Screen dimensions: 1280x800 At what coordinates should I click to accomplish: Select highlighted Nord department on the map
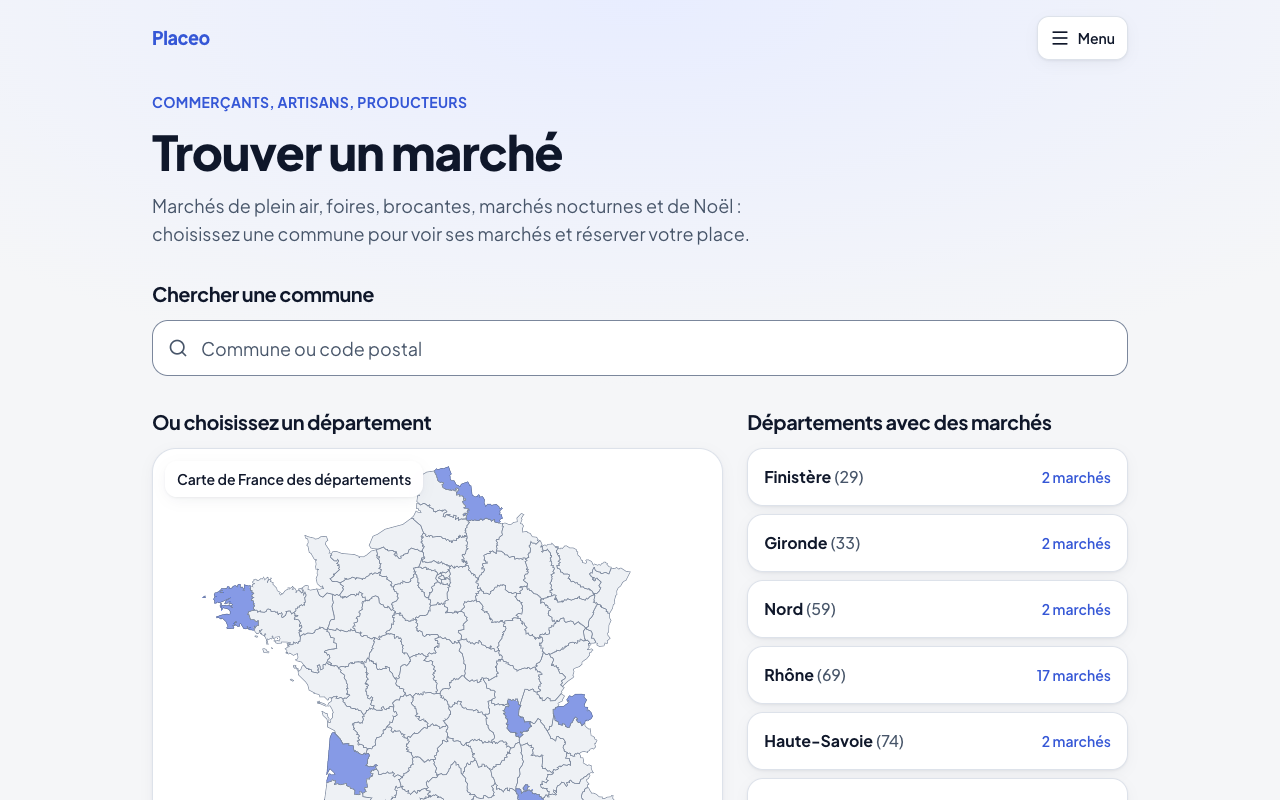pos(478,505)
